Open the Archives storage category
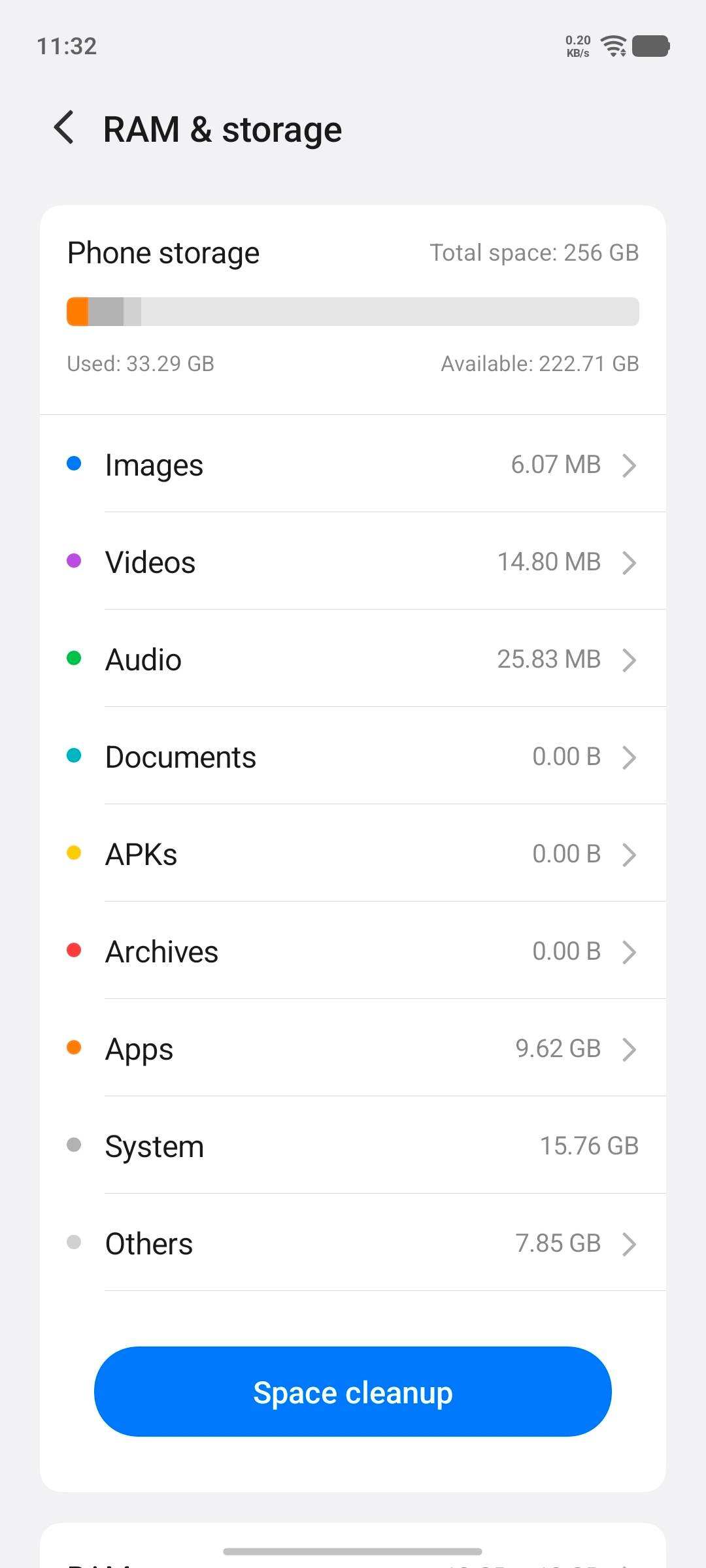706x1568 pixels. click(353, 951)
